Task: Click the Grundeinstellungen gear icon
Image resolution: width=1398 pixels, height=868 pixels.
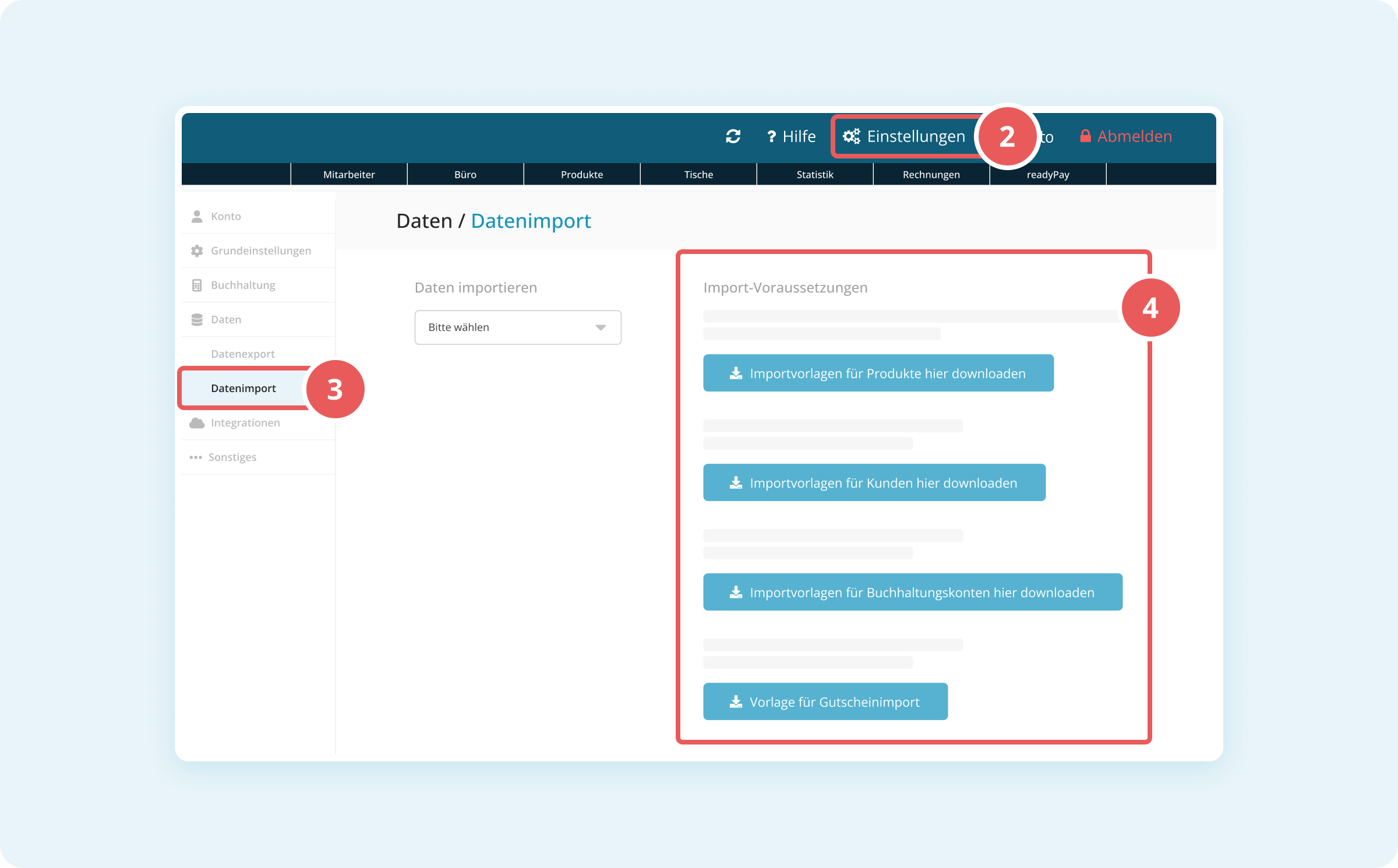Action: click(x=197, y=250)
